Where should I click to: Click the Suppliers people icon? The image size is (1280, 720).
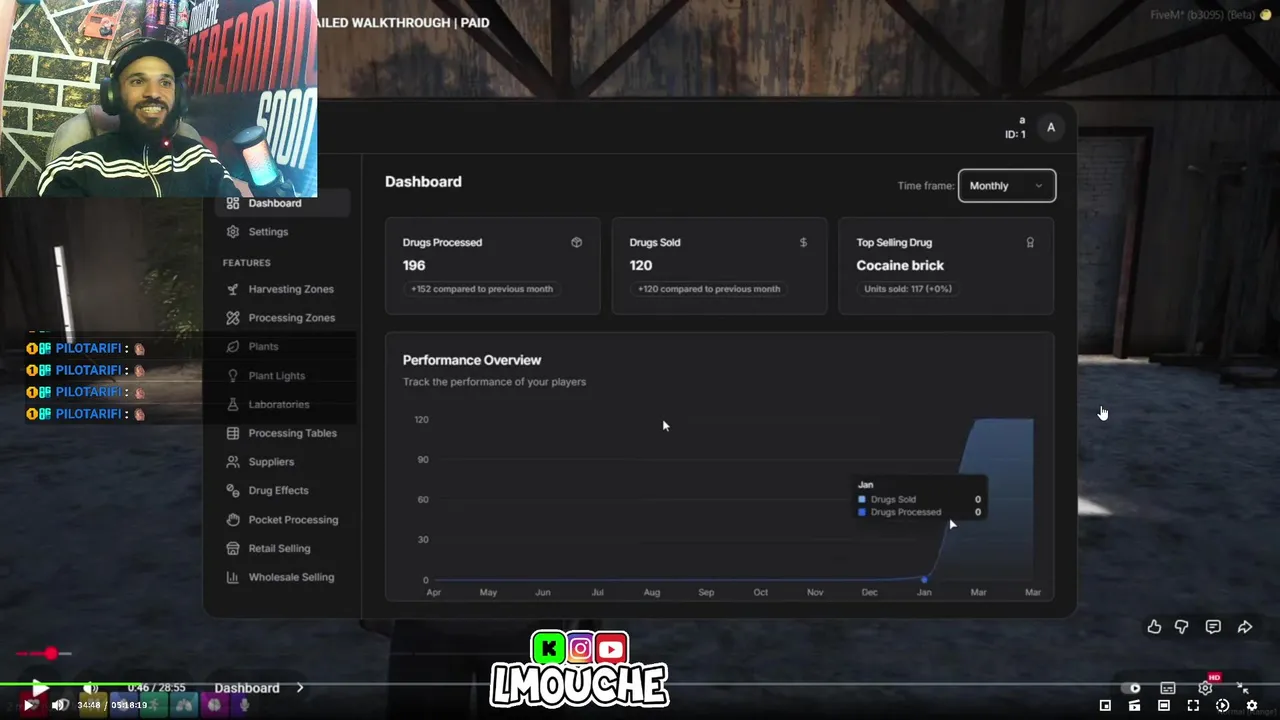click(232, 462)
